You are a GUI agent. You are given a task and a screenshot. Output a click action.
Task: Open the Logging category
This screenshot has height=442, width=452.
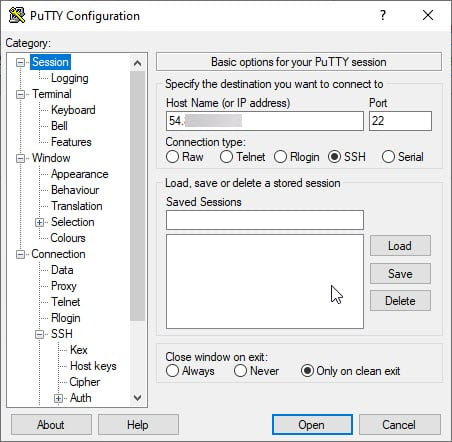coord(70,78)
